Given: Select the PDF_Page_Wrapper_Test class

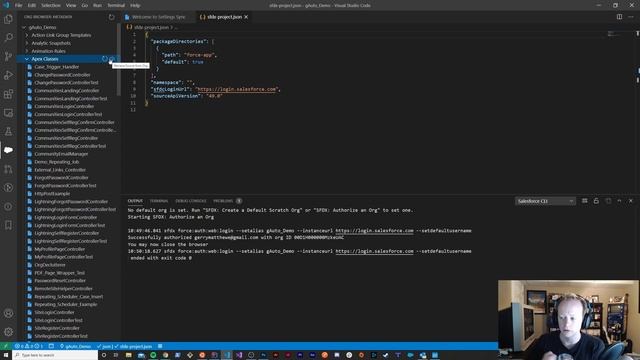Looking at the screenshot, I should coord(60,273).
